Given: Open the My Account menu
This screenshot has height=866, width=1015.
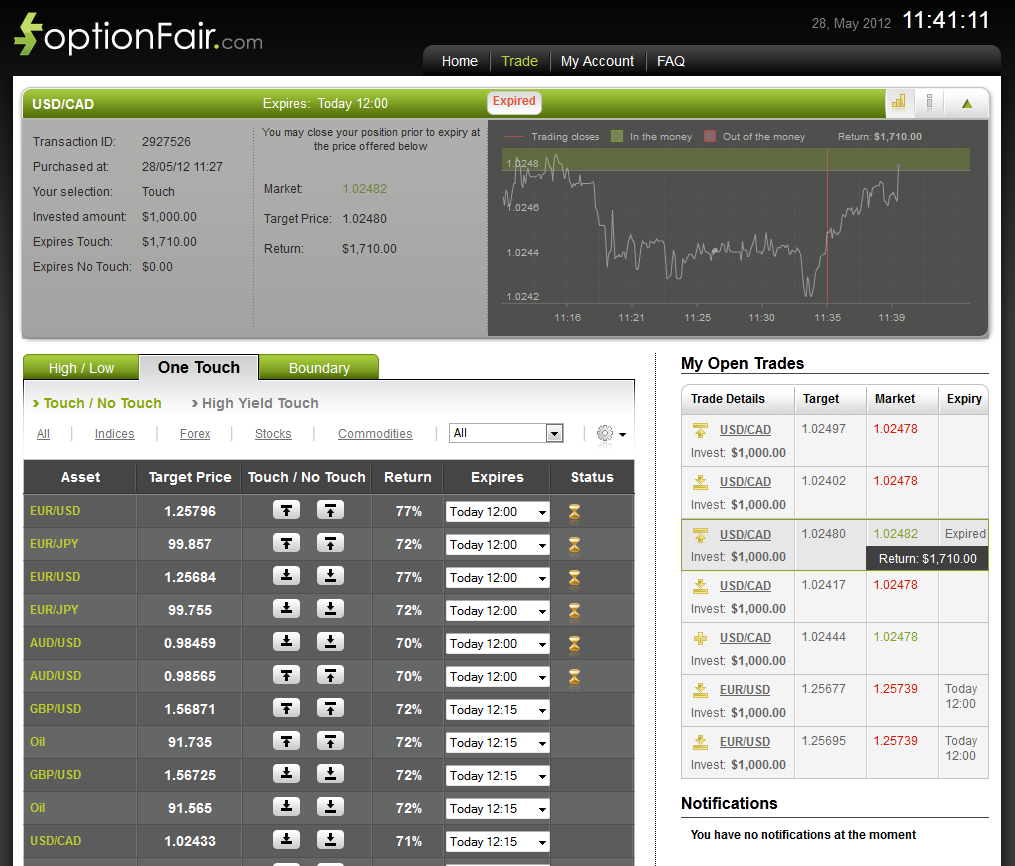Looking at the screenshot, I should click(x=597, y=61).
